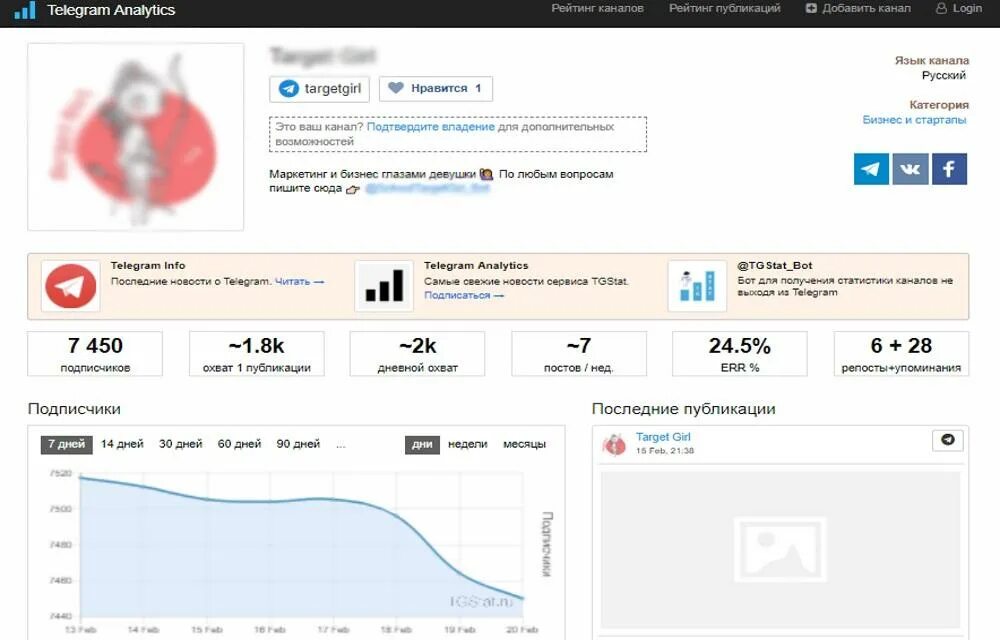
Task: Share the channel via Facebook icon
Action: [x=949, y=169]
